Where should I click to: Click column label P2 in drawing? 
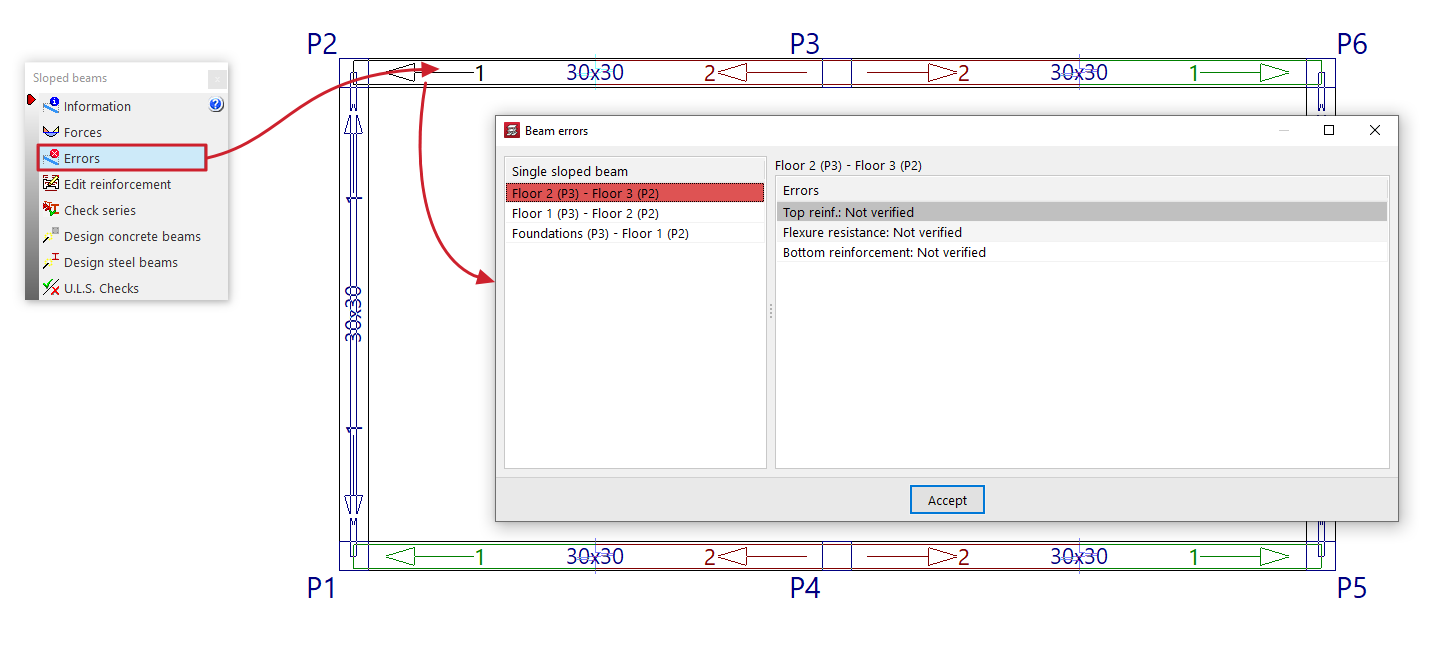pos(322,43)
